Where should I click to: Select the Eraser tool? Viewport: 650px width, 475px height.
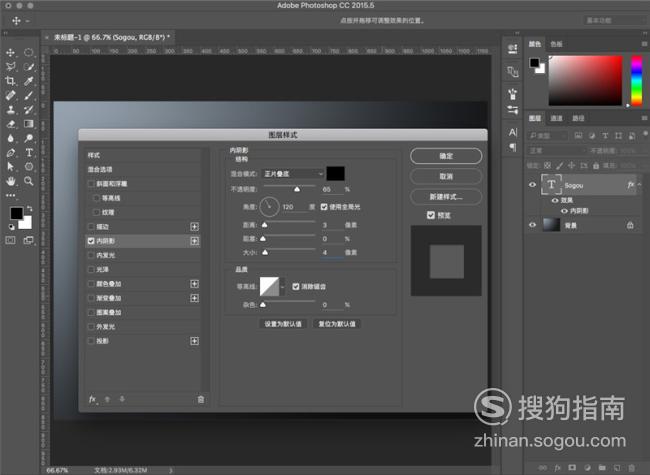click(x=10, y=124)
